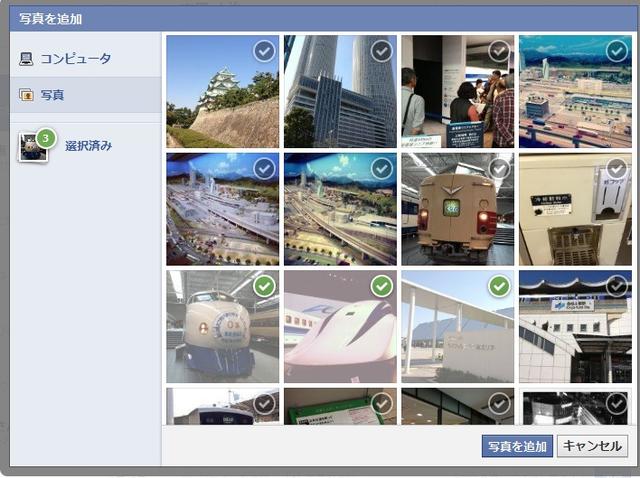Uncheck the Shinkansen 0 series photo checkmark
Screen dimensions: 640x478
pos(264,286)
